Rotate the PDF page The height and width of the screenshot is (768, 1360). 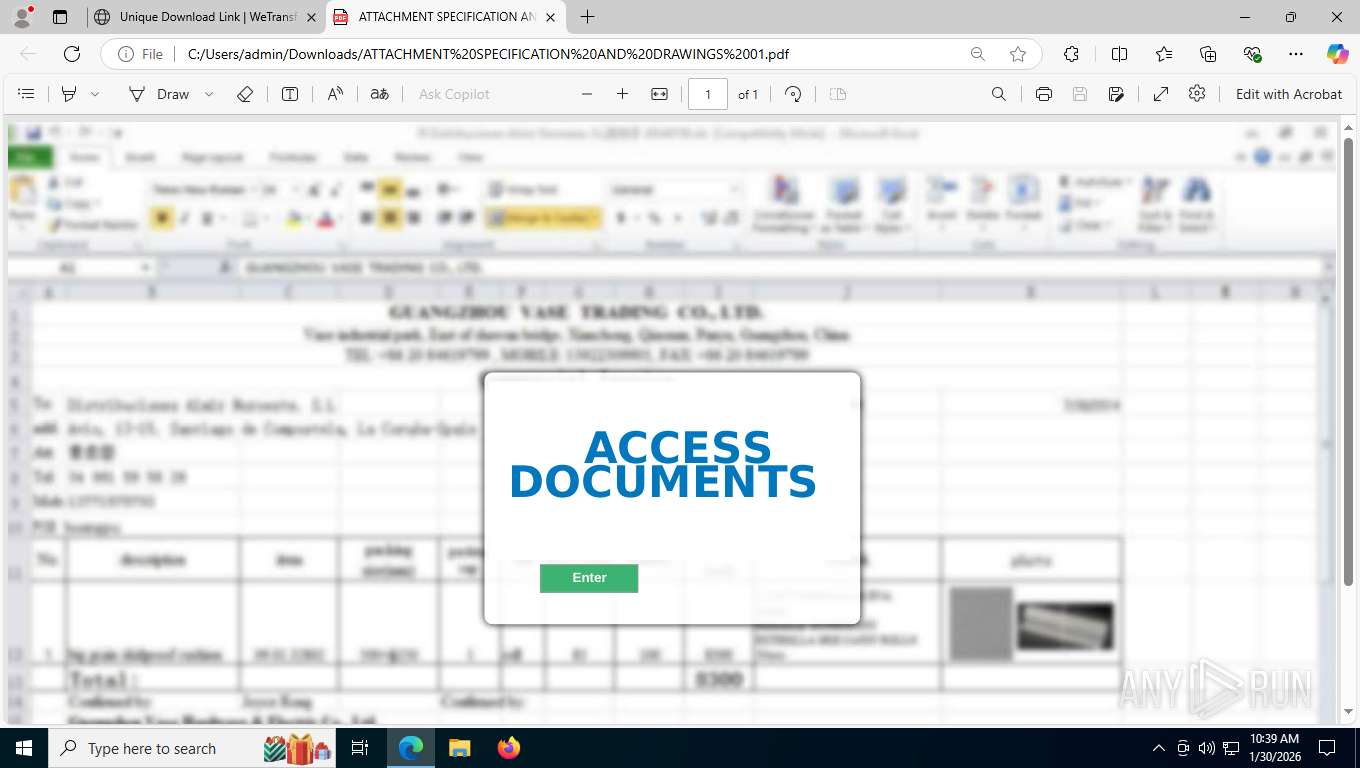[x=793, y=94]
